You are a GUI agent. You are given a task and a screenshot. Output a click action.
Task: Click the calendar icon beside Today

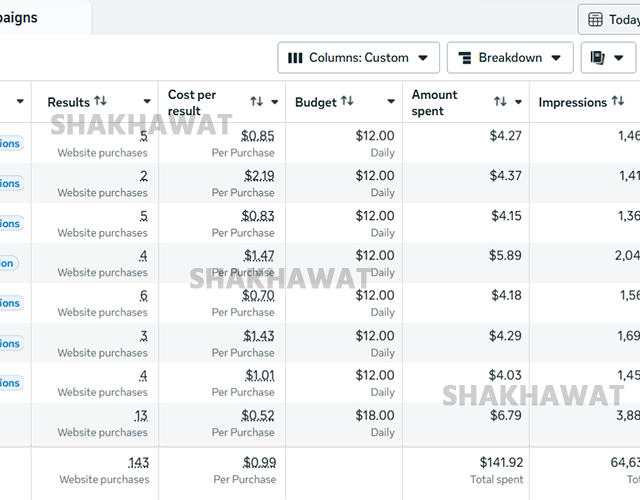coord(595,19)
